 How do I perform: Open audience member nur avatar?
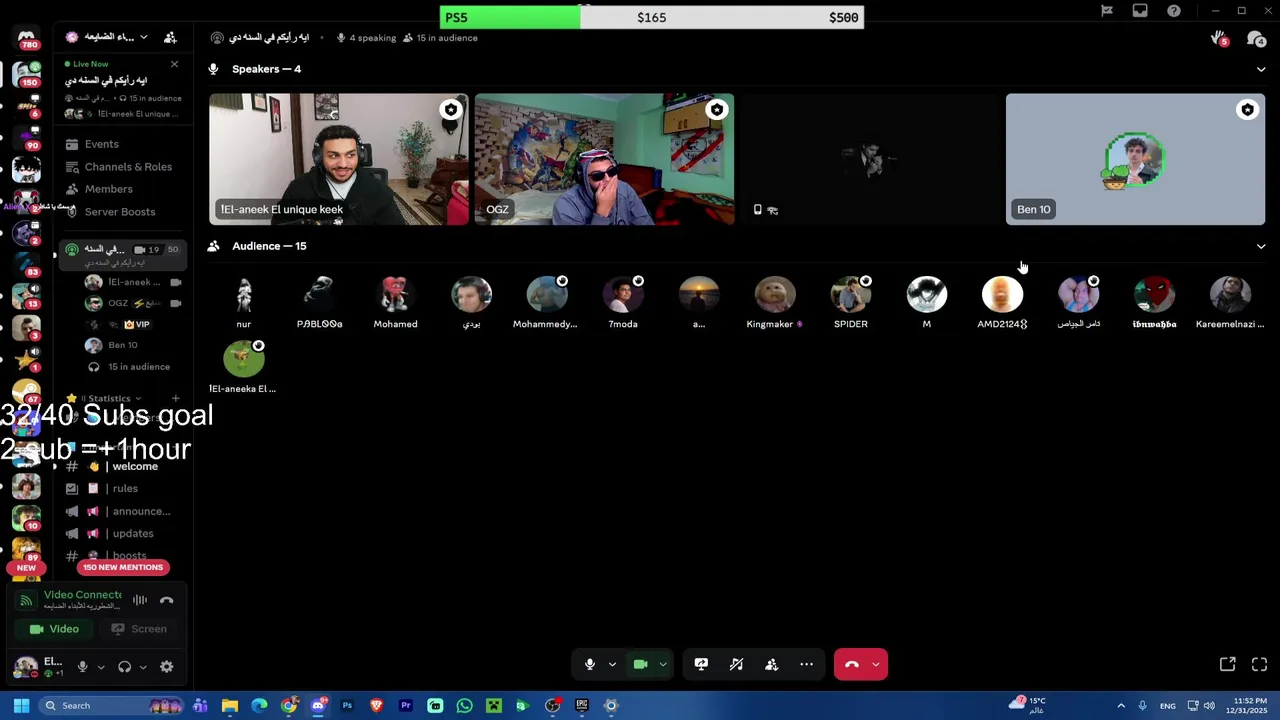(244, 295)
